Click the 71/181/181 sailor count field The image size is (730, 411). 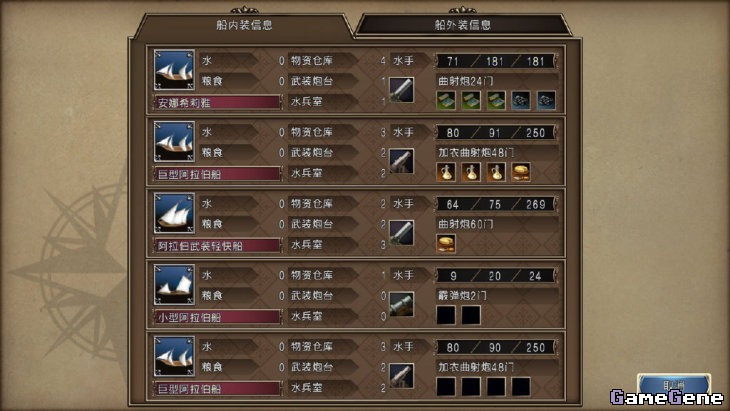click(496, 61)
